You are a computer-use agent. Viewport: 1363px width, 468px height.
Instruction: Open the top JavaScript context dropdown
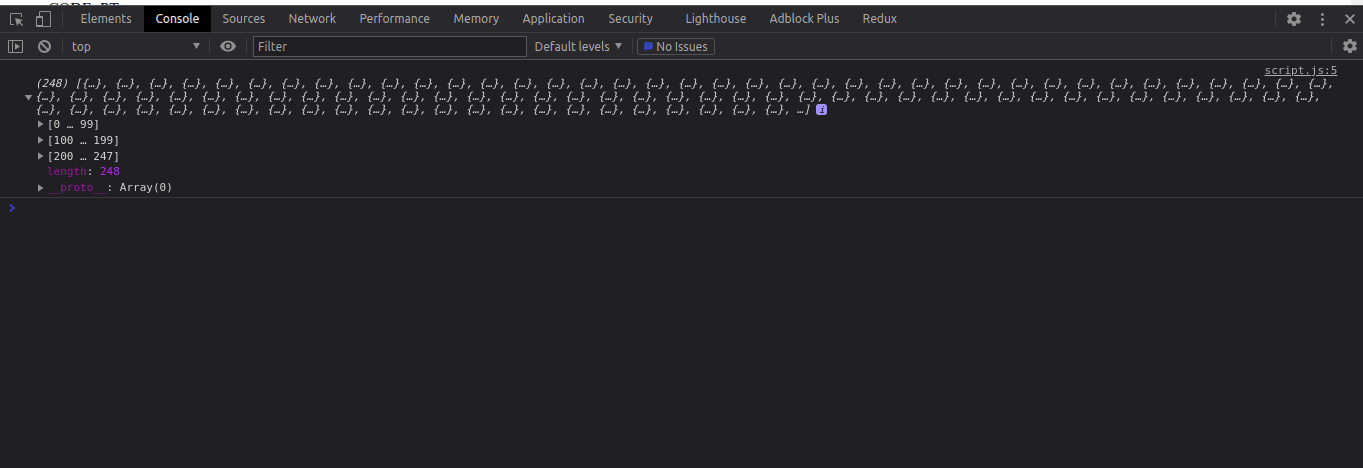click(x=136, y=46)
